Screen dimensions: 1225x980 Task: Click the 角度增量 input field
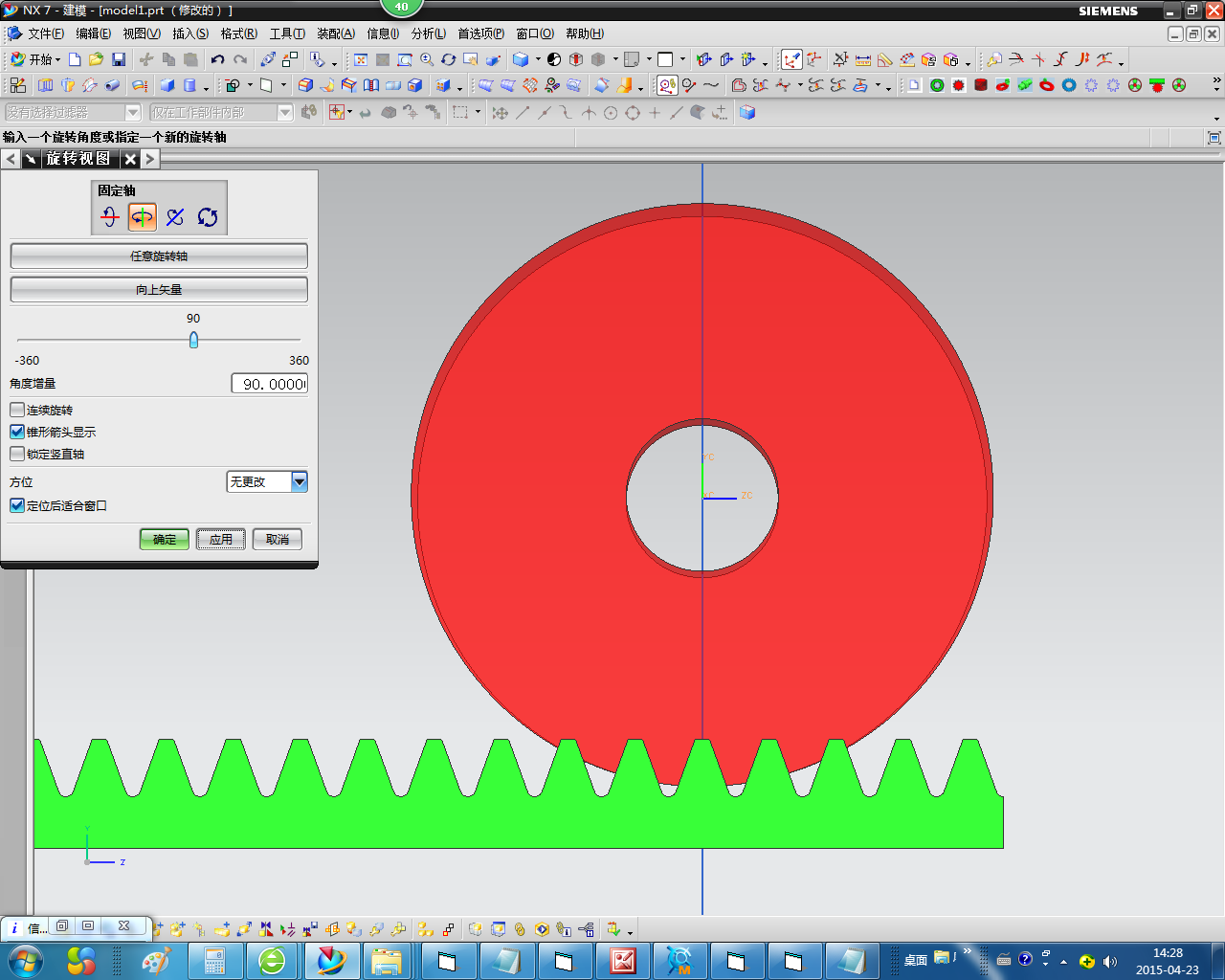(x=270, y=384)
